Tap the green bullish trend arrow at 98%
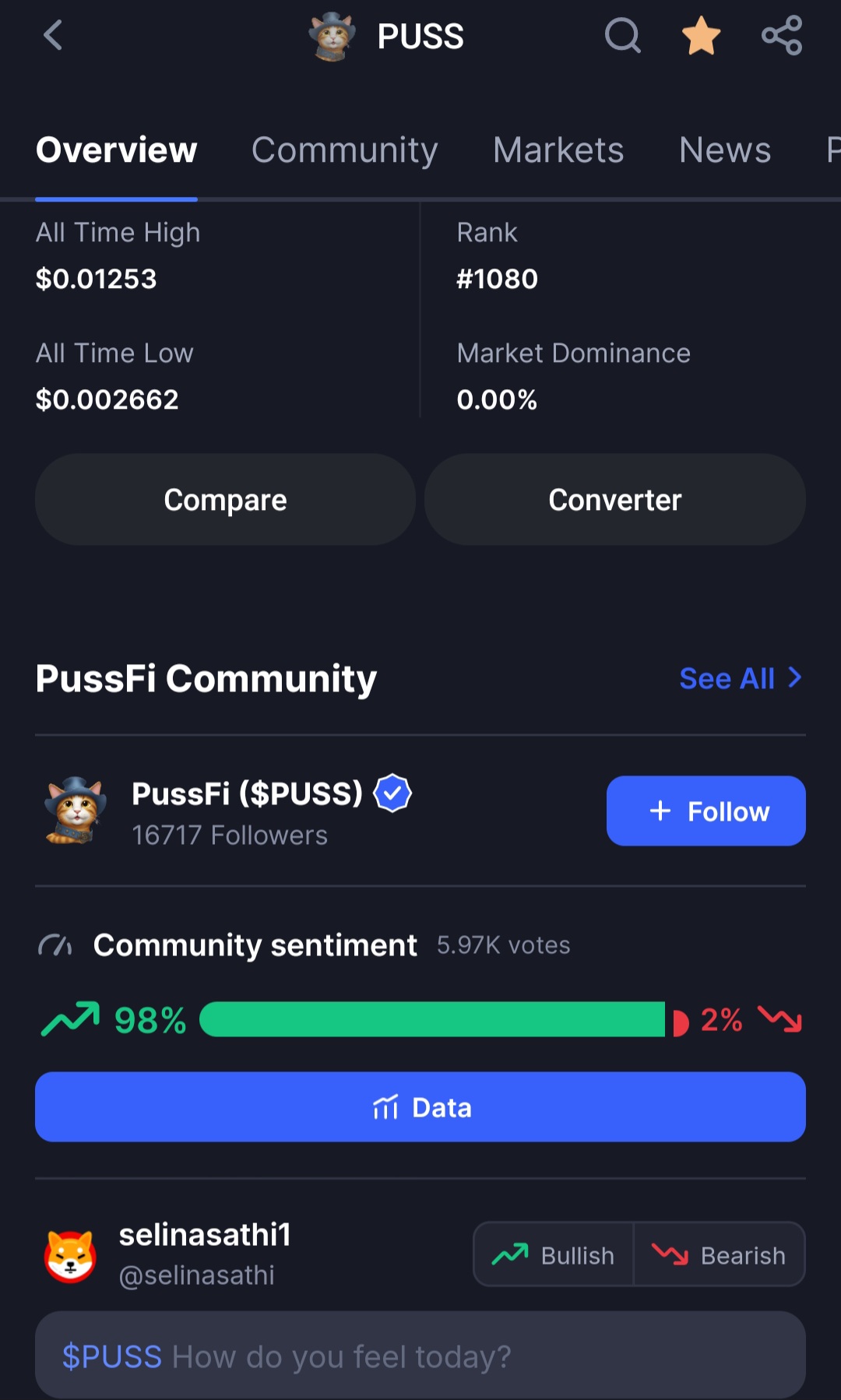 click(x=70, y=1018)
